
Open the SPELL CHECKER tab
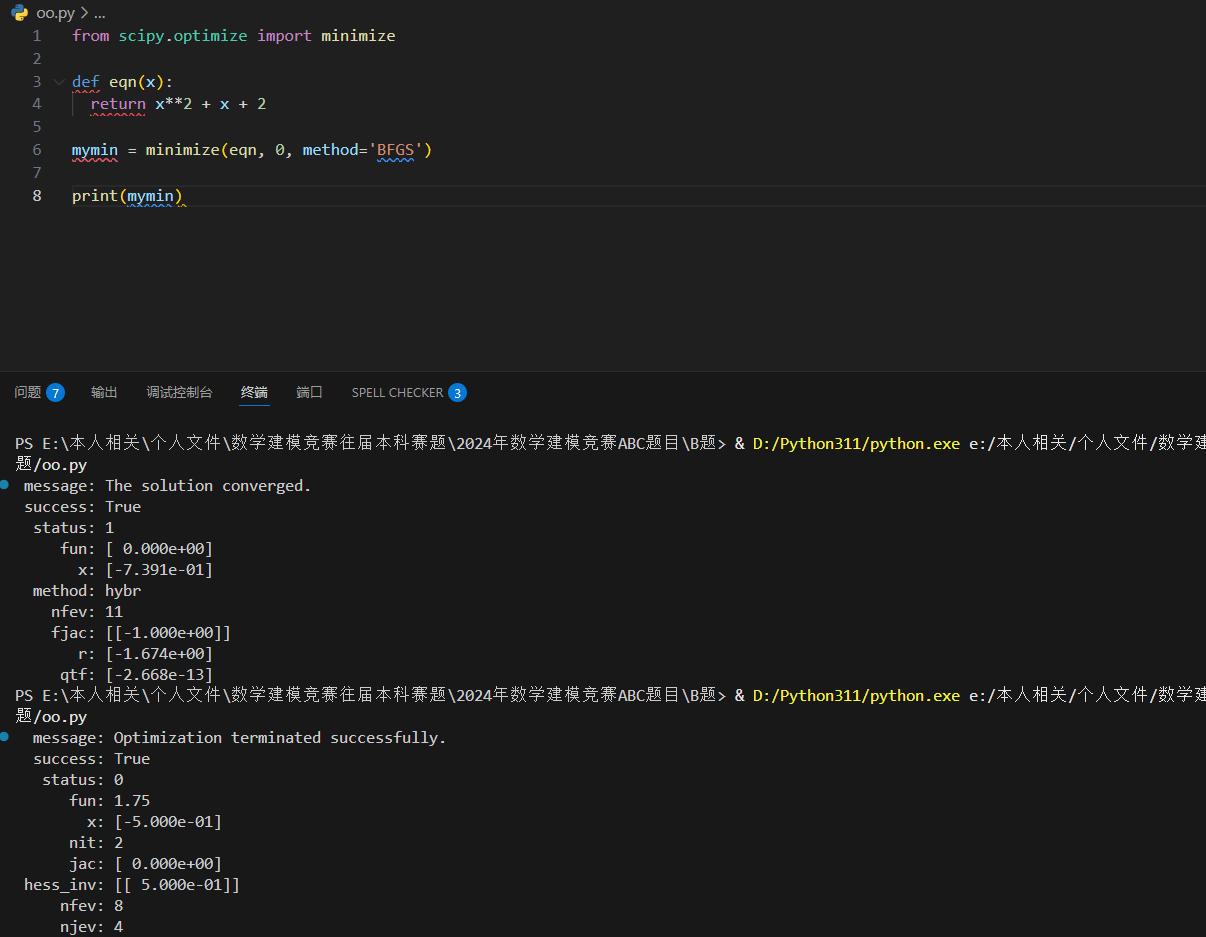(397, 393)
